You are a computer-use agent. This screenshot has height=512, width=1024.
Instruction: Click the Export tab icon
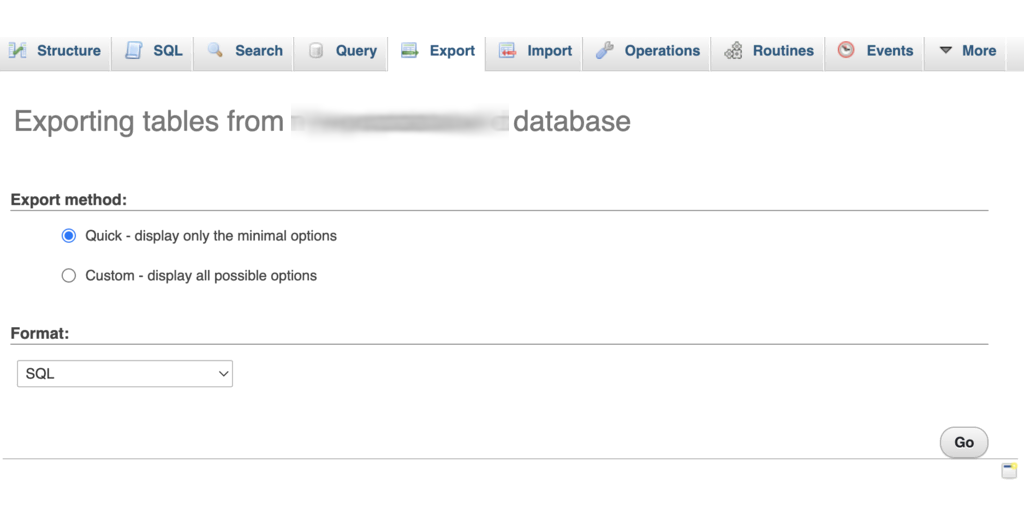[x=409, y=51]
